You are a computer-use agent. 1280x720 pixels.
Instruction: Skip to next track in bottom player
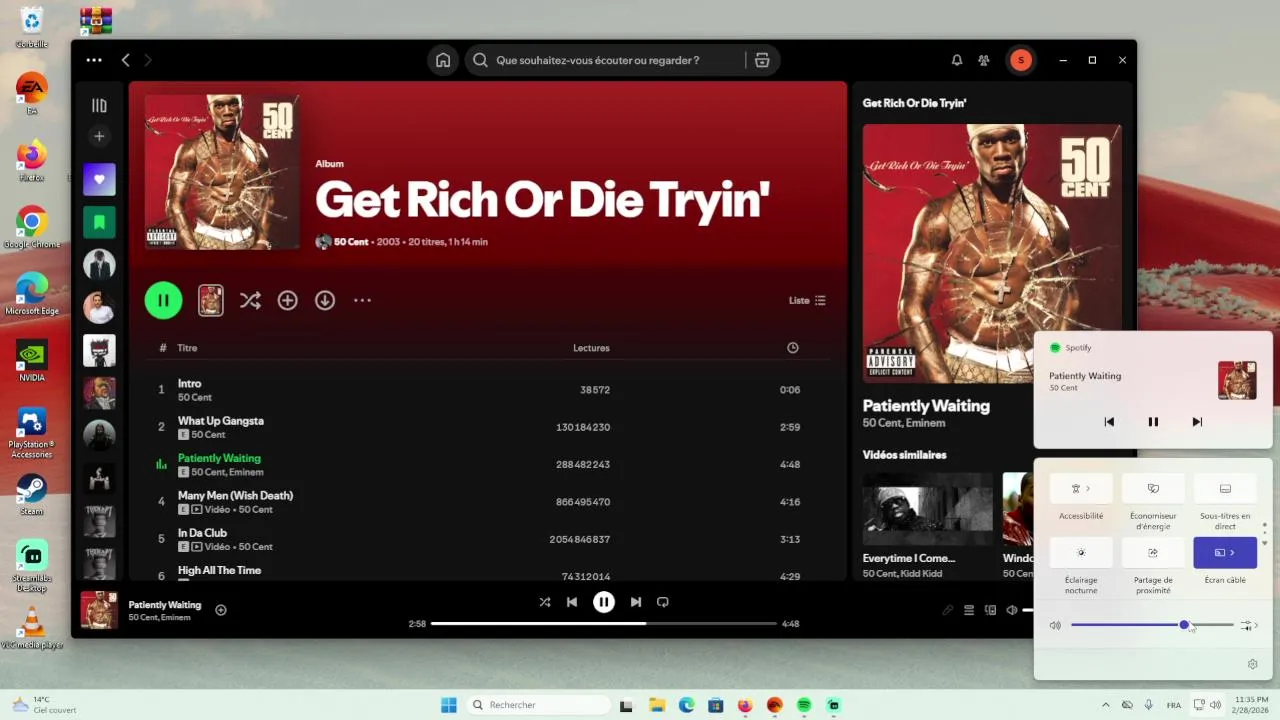[636, 602]
